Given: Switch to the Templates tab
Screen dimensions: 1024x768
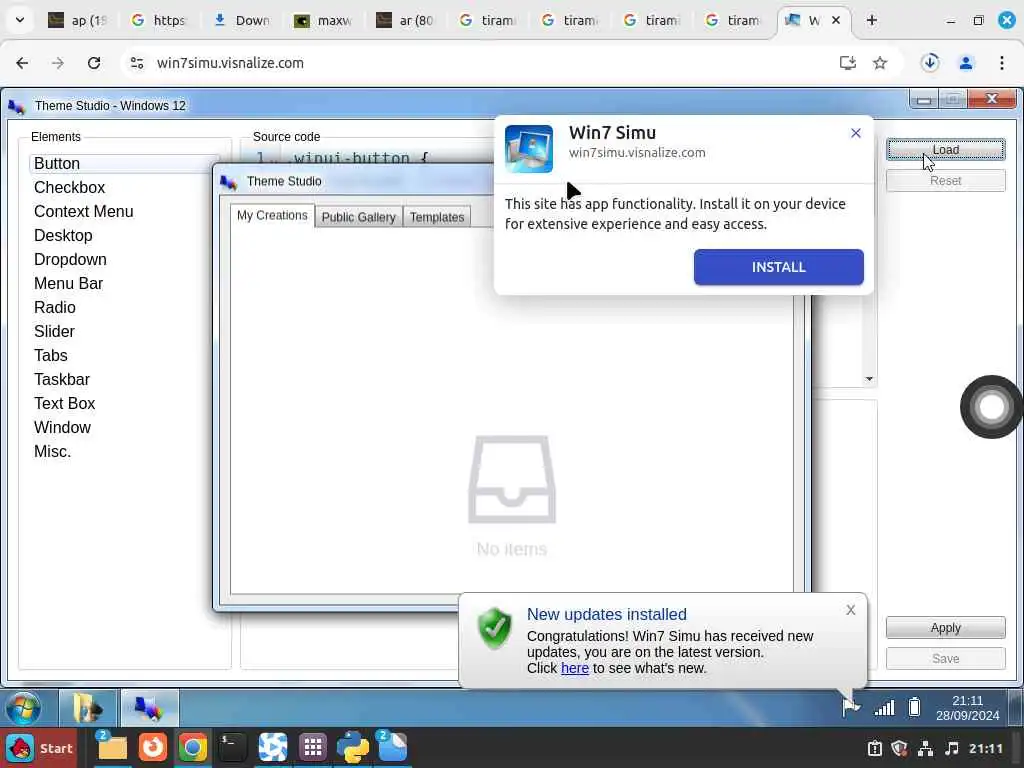Looking at the screenshot, I should [x=437, y=217].
